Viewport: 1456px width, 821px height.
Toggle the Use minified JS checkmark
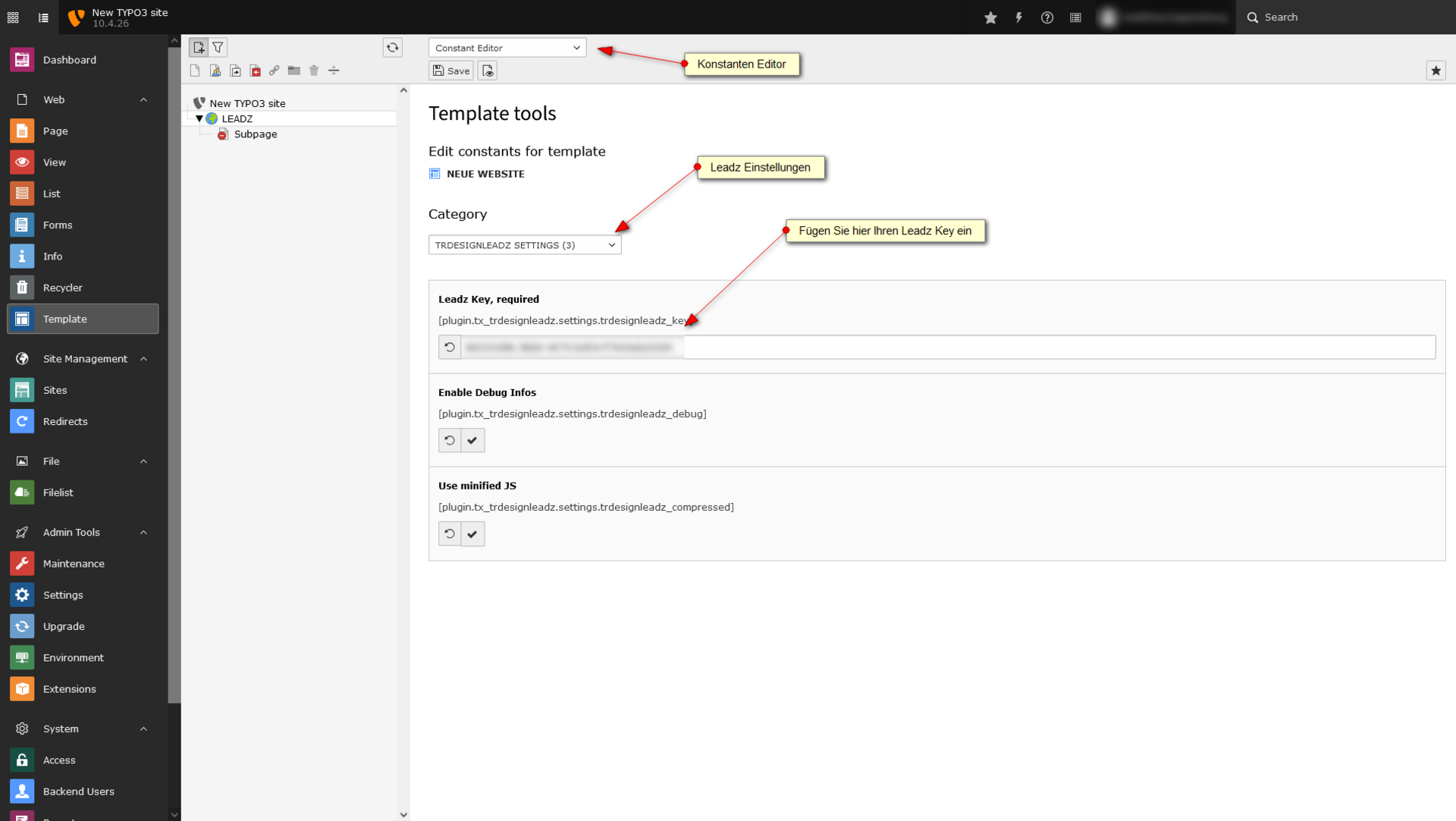click(472, 533)
